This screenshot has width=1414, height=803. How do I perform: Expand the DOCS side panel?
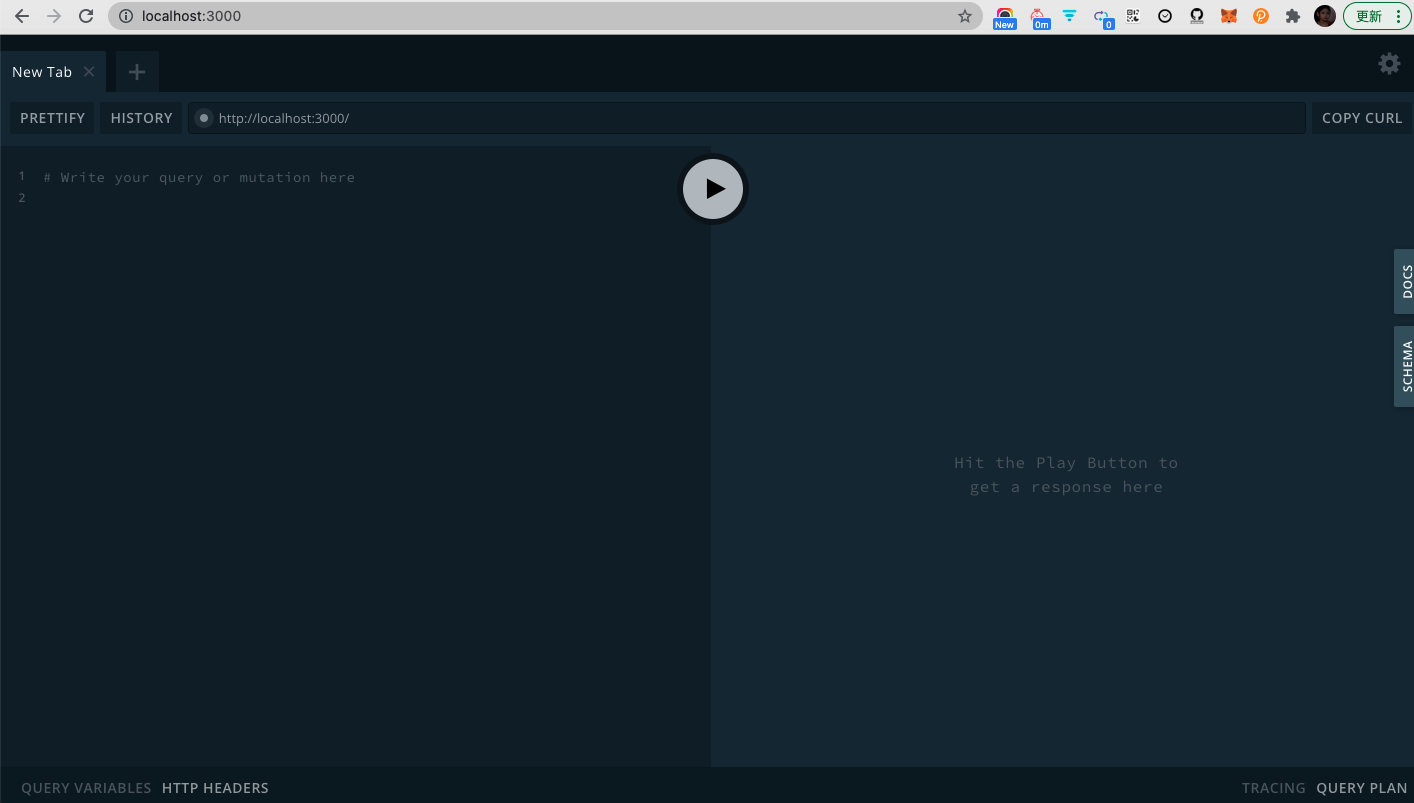point(1405,282)
